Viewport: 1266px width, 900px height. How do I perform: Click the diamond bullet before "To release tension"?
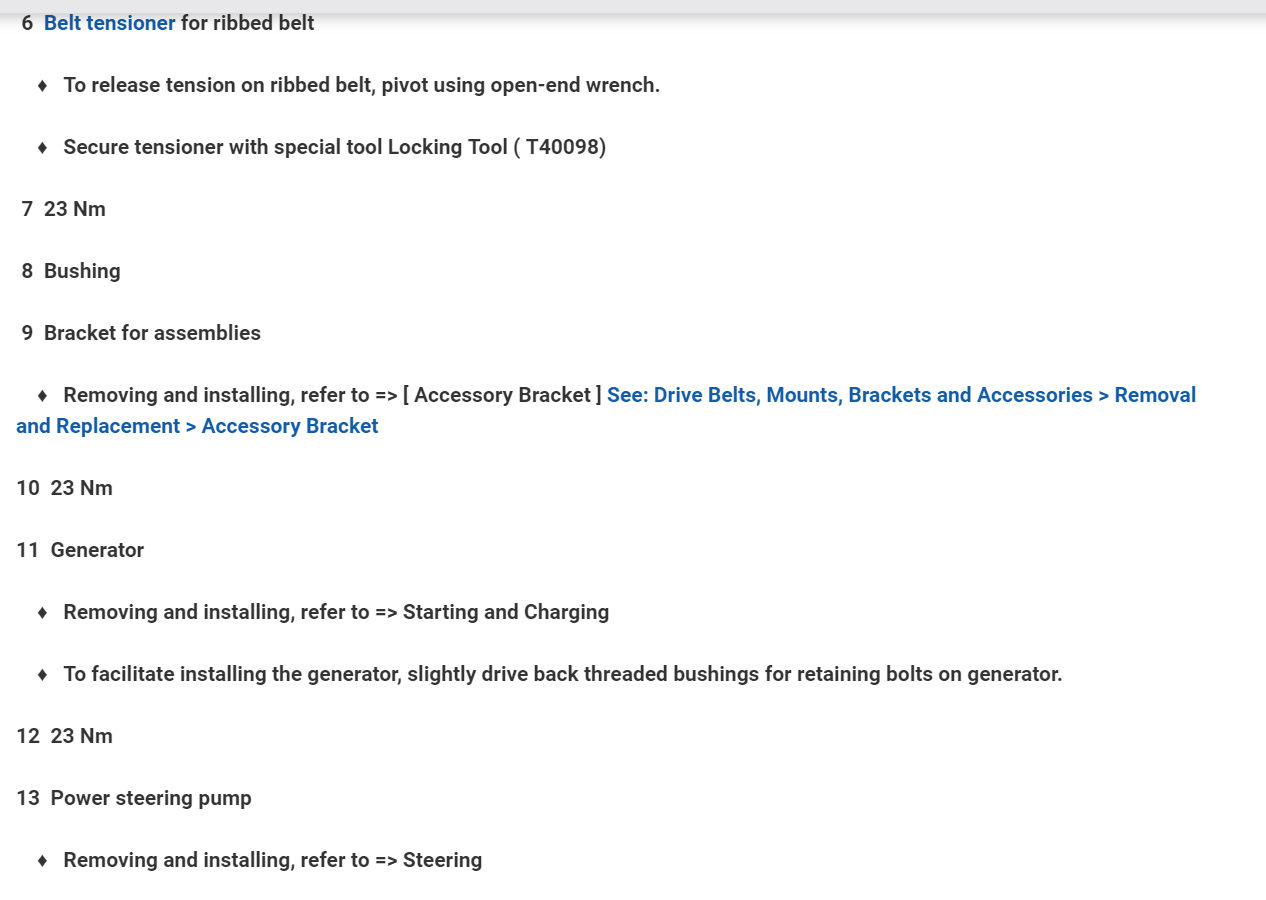pos(42,86)
